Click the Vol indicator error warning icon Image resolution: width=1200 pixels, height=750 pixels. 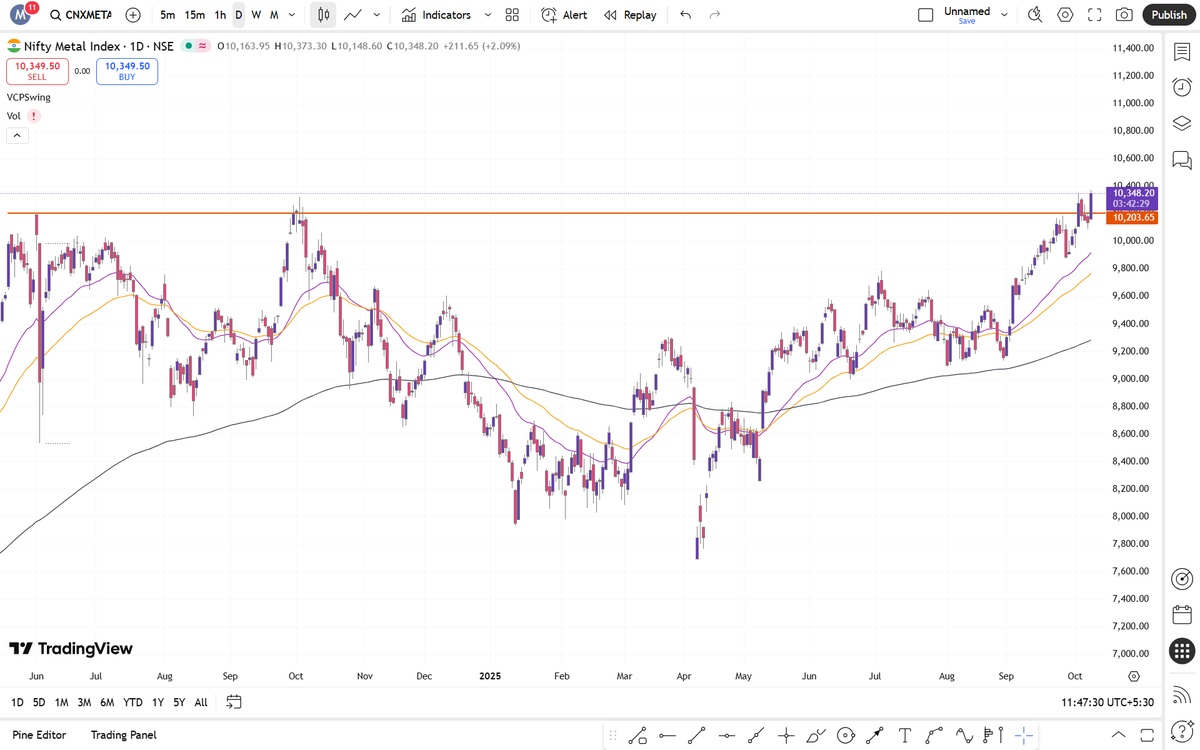coord(35,116)
